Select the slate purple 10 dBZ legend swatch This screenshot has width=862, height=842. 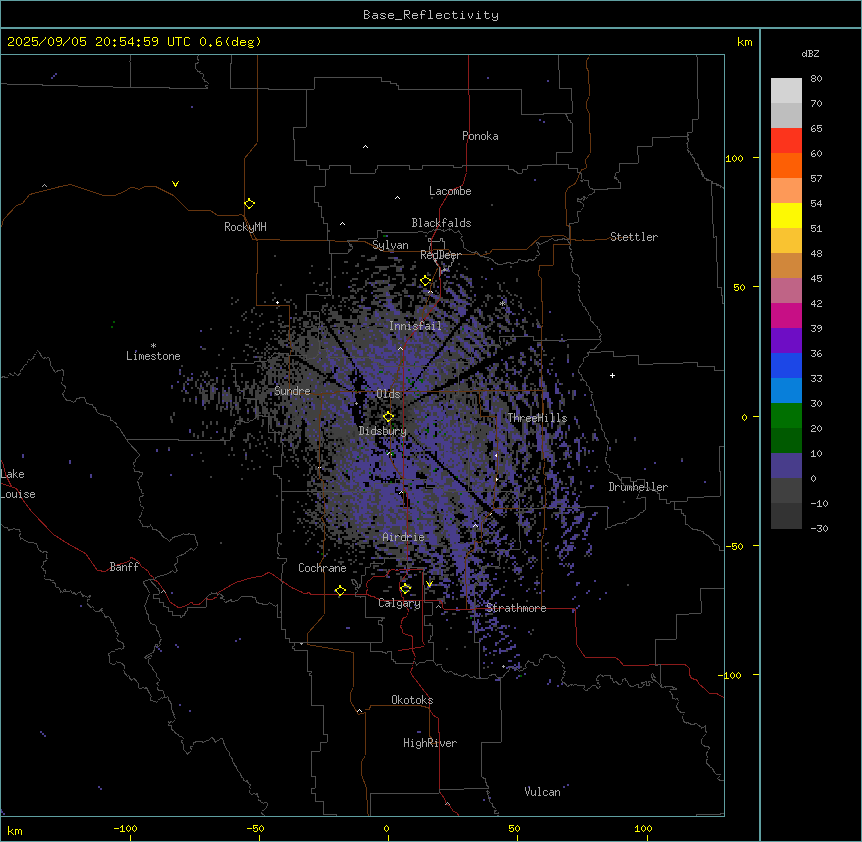tap(786, 466)
